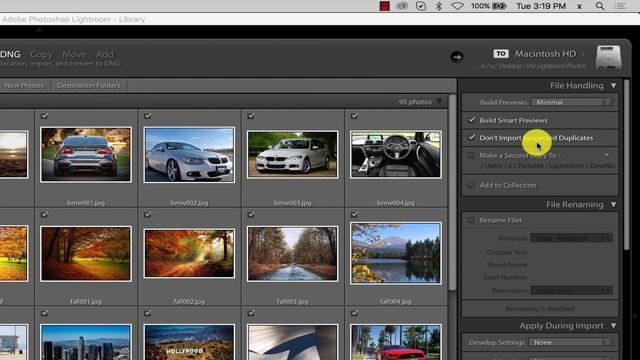
Task: Enable Add to Collection checkbox
Action: (x=471, y=185)
